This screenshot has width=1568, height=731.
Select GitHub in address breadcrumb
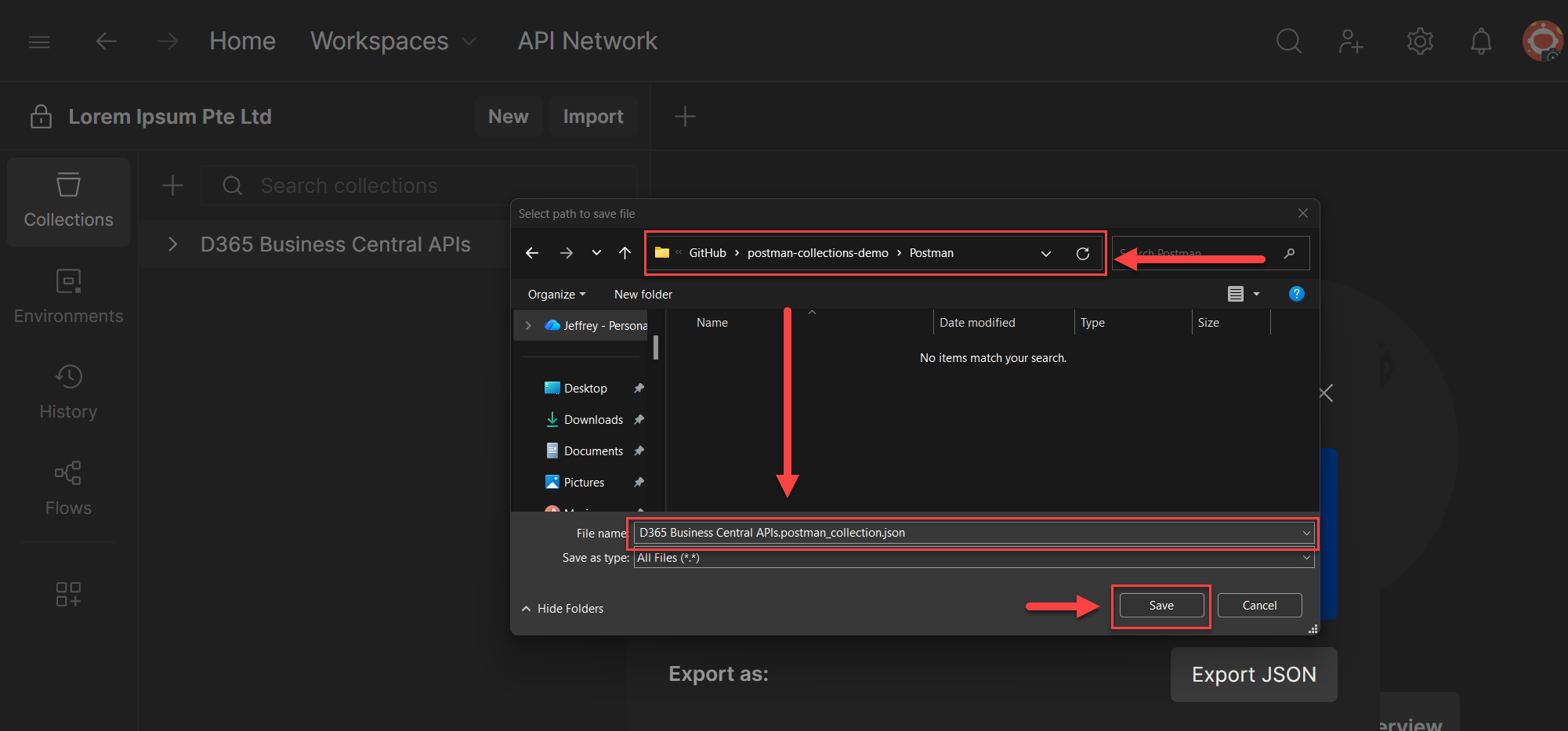point(708,253)
